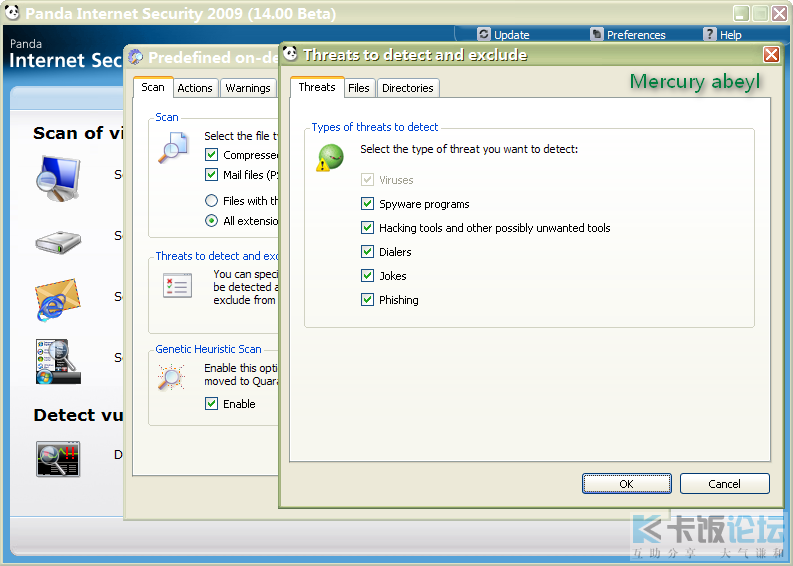Click the Genetic Heuristic Scan magnifier icon

171,377
